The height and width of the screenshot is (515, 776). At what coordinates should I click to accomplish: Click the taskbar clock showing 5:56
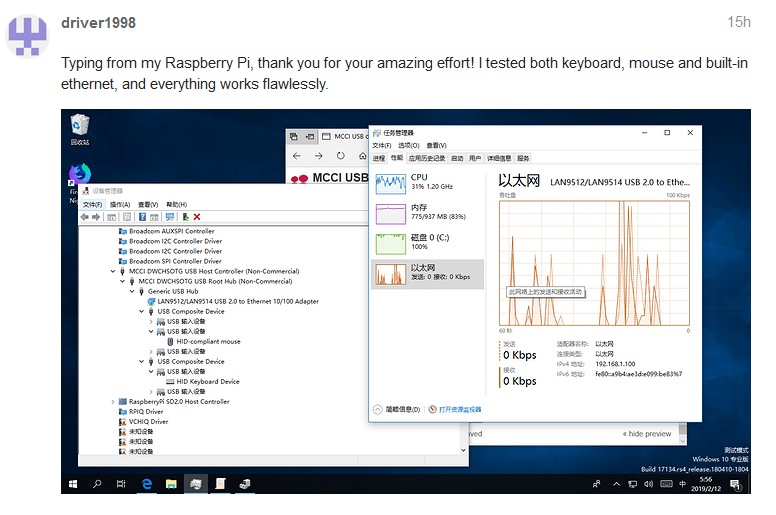[x=706, y=484]
